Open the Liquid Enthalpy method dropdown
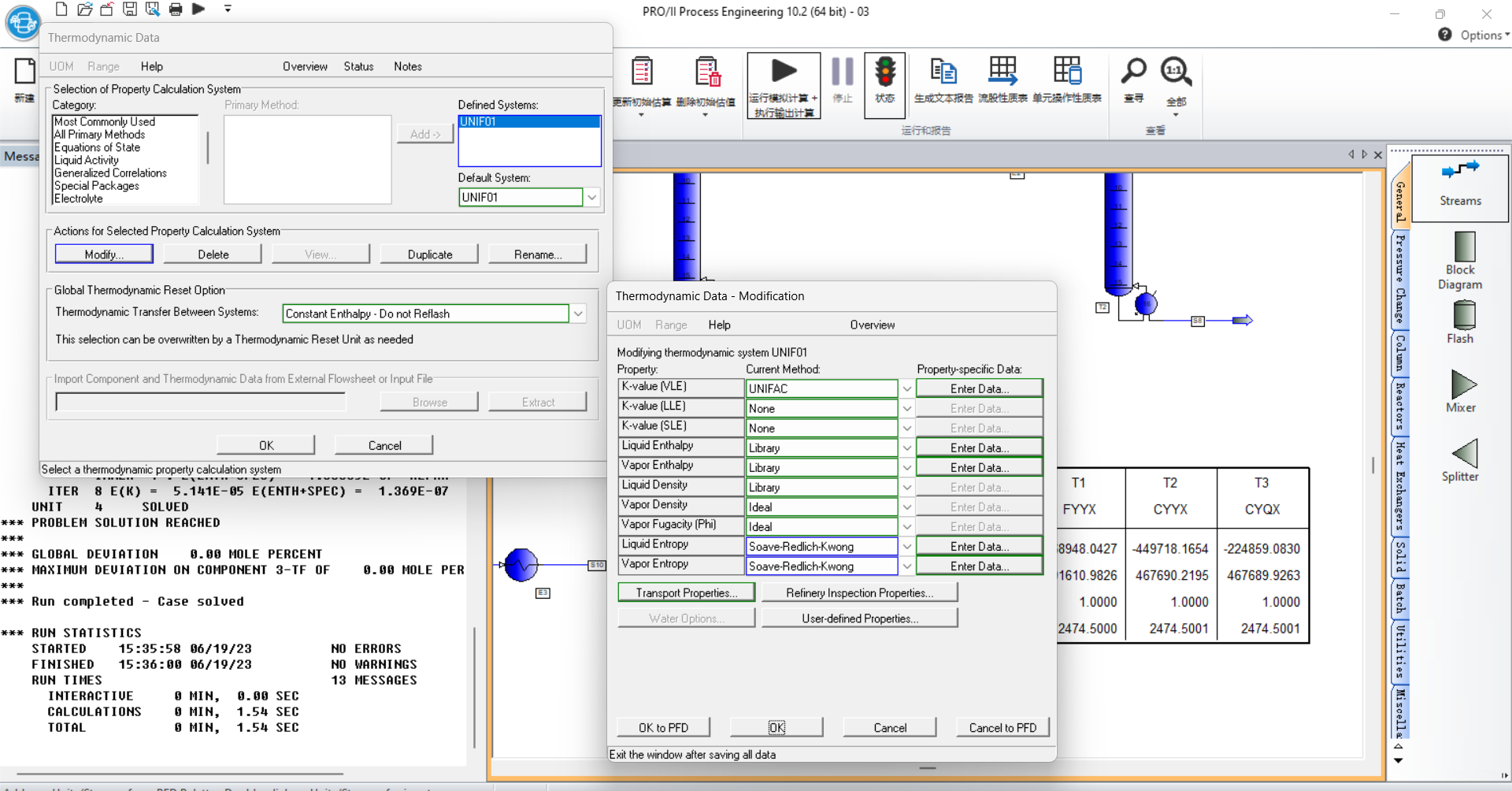Screen dimensions: 1512x791 [x=907, y=447]
